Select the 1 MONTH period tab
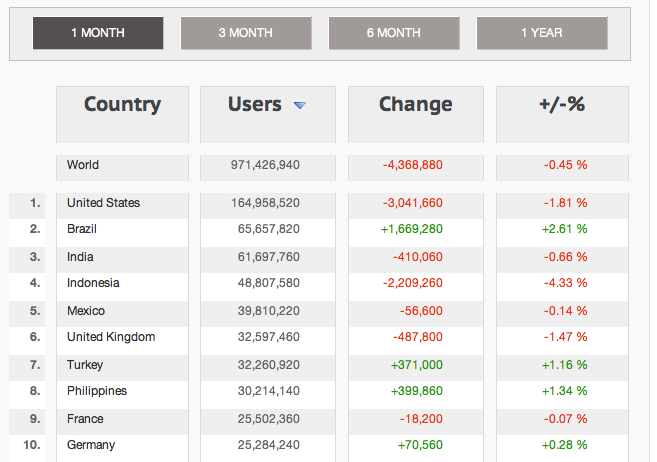 (98, 33)
